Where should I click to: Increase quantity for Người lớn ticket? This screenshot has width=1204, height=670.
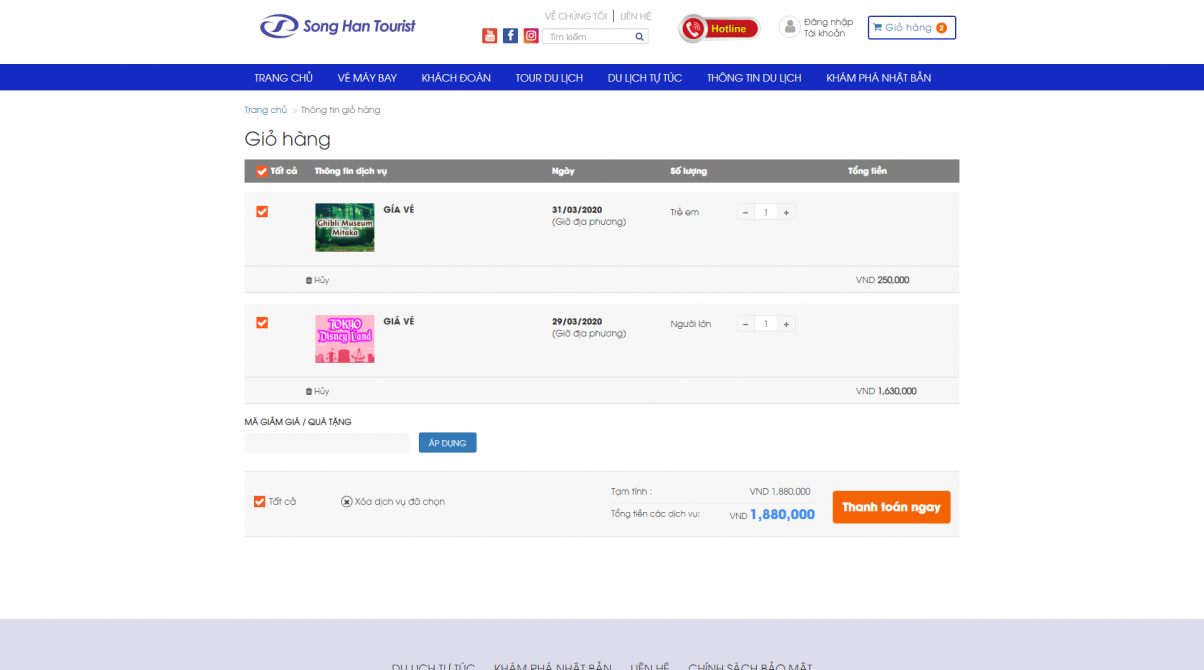click(787, 324)
